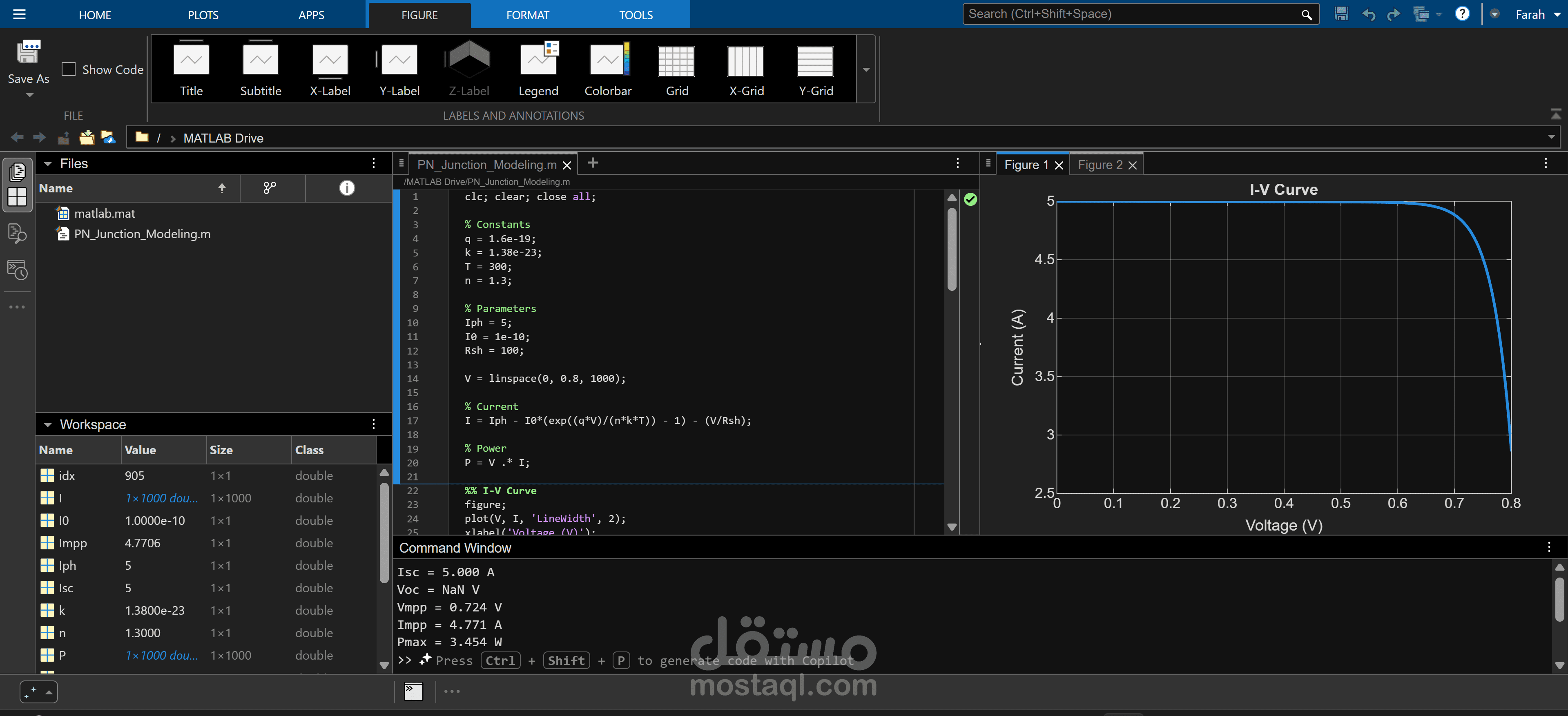Image resolution: width=1568 pixels, height=716 pixels.
Task: Open the Save As dropdown arrow
Action: click(x=29, y=95)
